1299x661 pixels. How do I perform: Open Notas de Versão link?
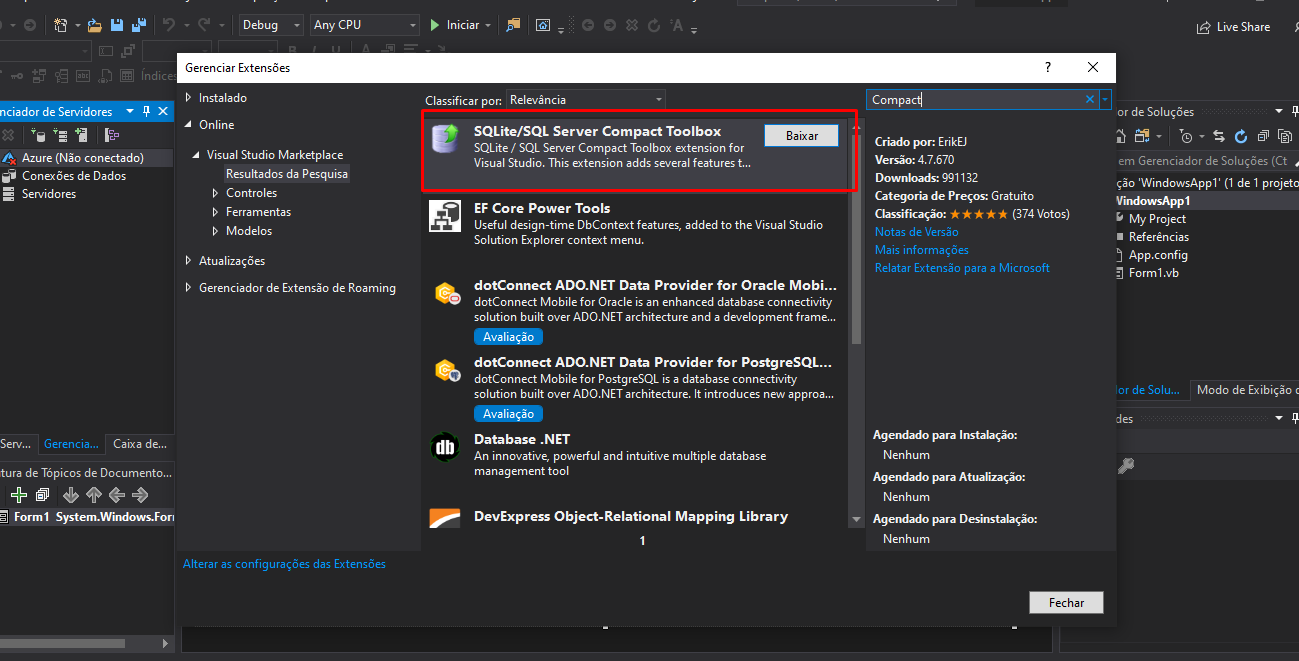(916, 232)
